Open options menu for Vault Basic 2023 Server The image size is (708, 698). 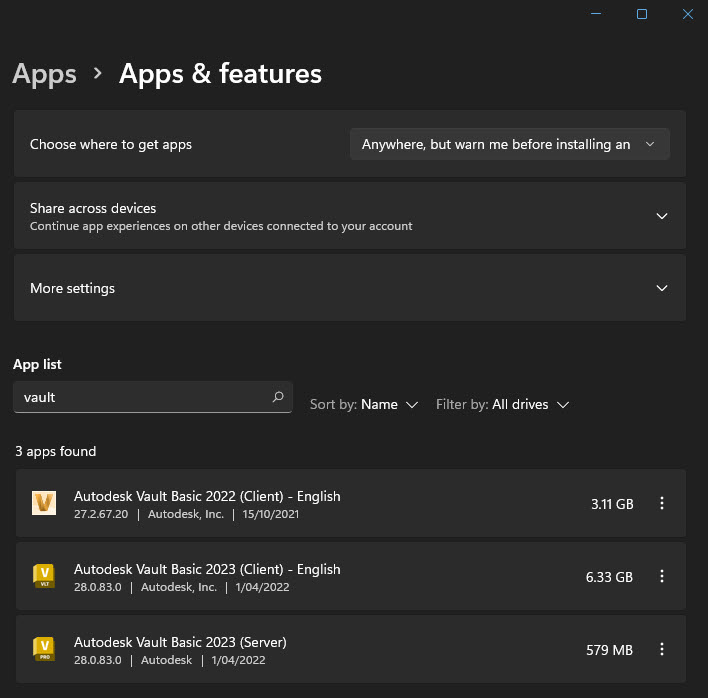coord(661,649)
